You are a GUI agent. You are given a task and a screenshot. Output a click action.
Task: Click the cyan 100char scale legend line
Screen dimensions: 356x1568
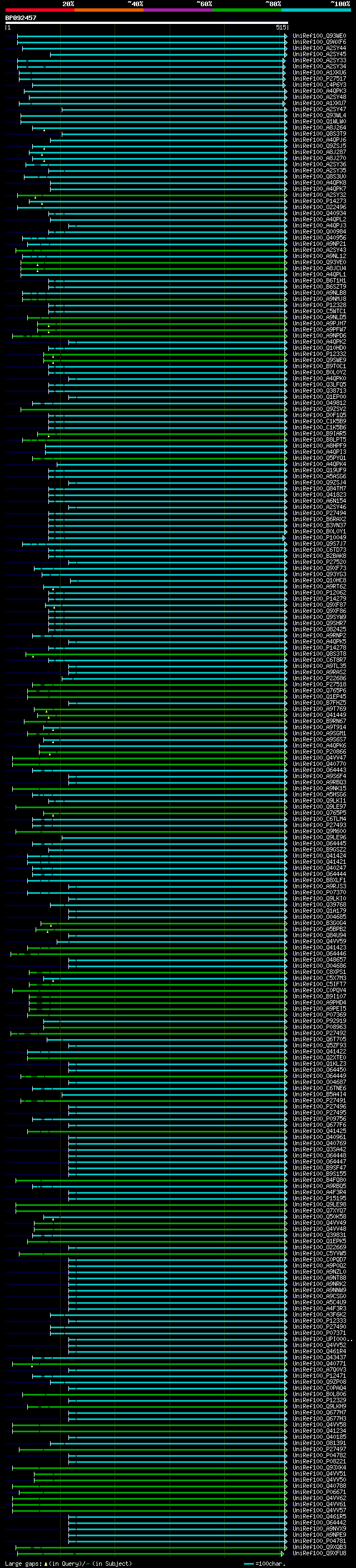click(x=249, y=1564)
